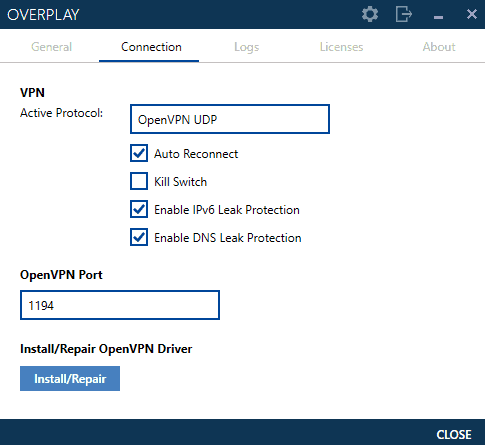Viewport: 485px width, 445px height.
Task: Open the Logs tab
Action: [247, 47]
